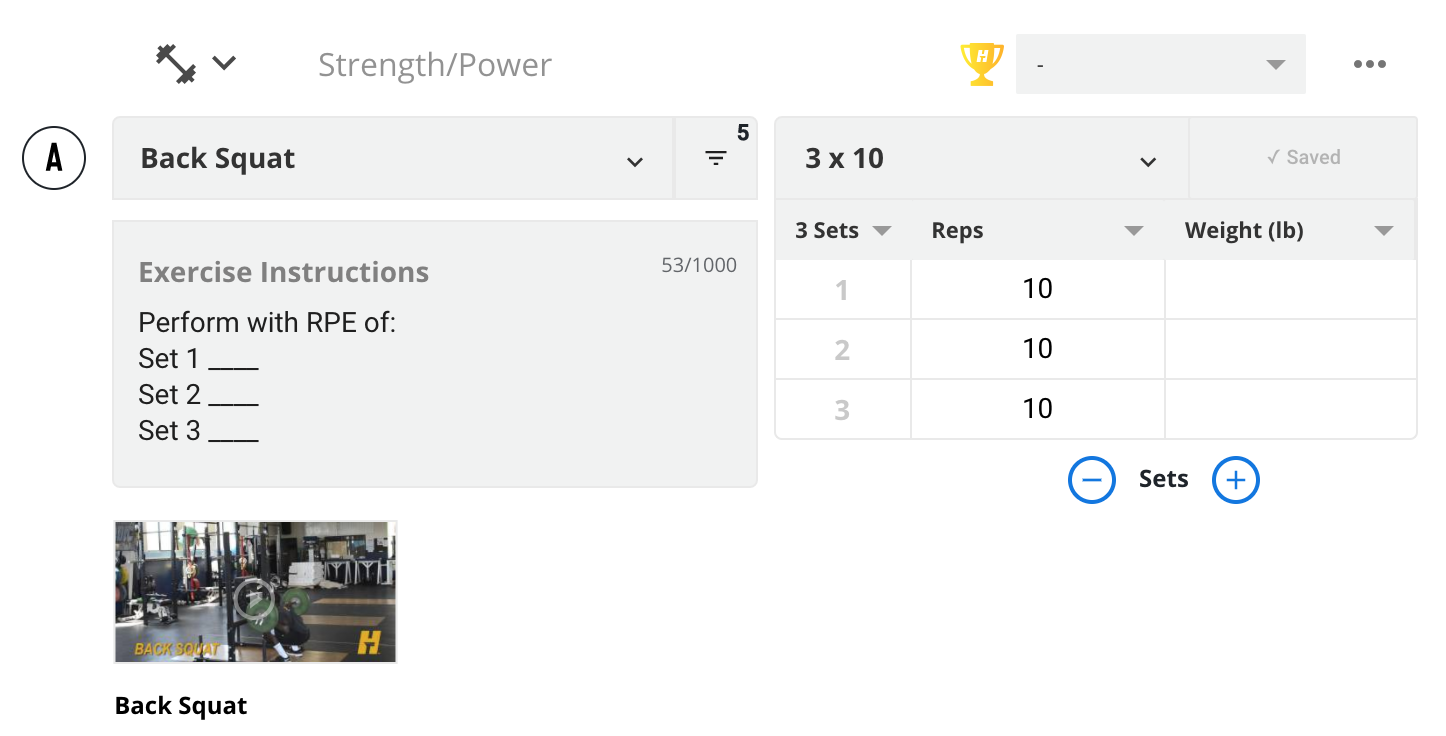Screen dimensions: 1446x736
Task: Click the circled letter A block marker
Action: pos(54,158)
